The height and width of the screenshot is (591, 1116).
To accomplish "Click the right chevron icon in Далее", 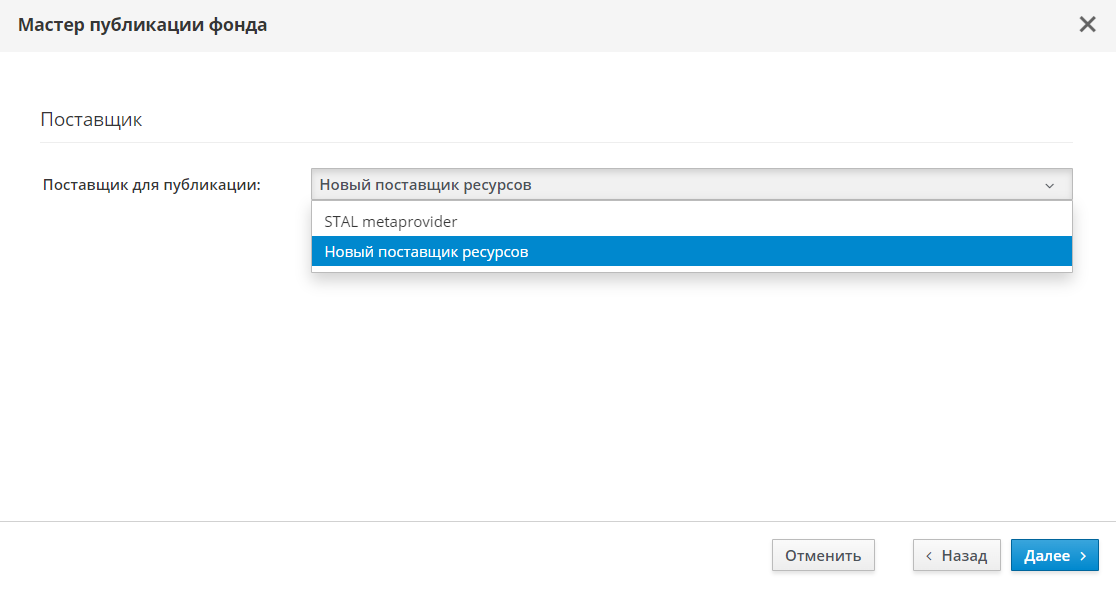I will 1082,556.
